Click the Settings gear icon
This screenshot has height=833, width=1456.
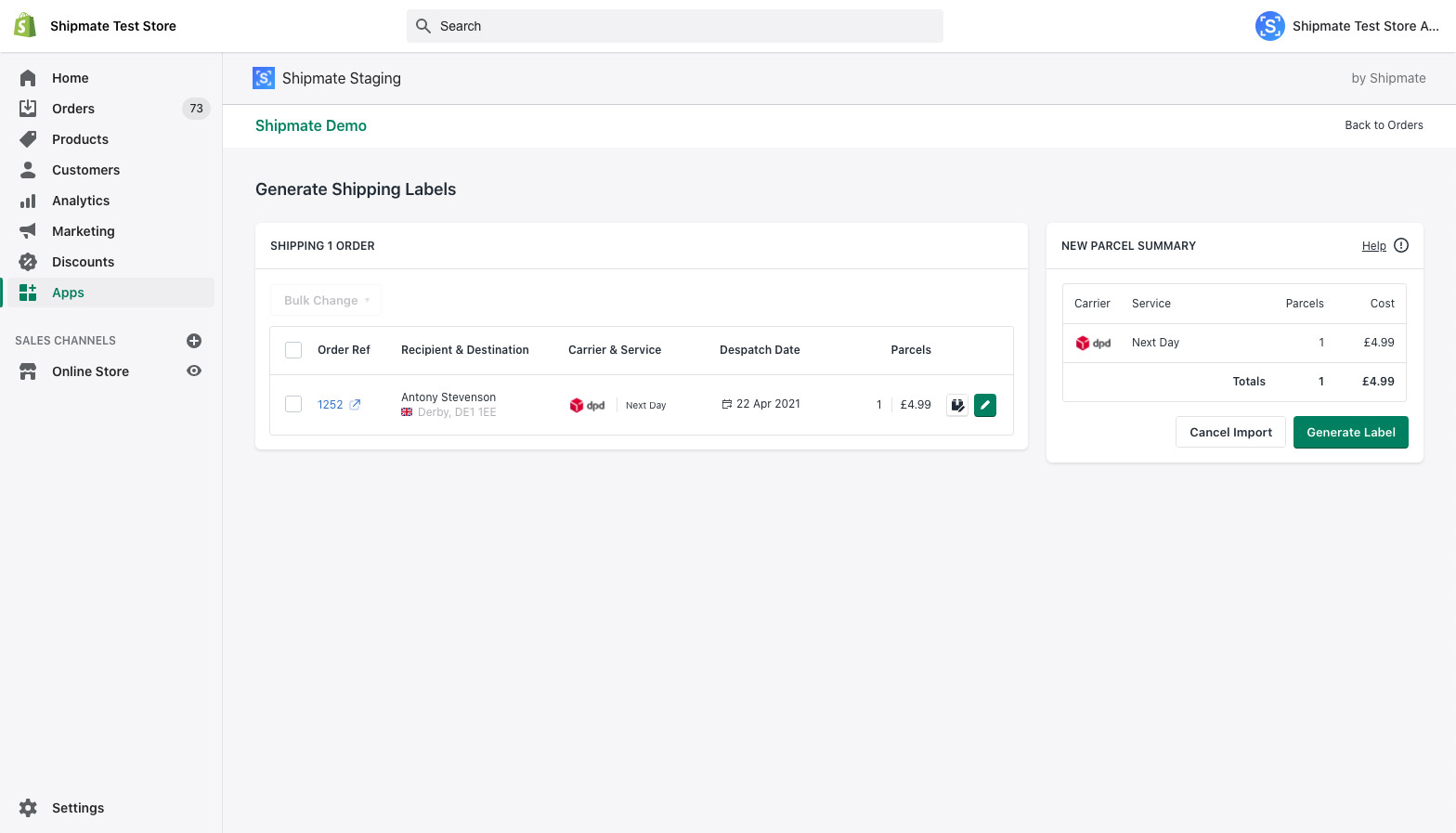(28, 808)
